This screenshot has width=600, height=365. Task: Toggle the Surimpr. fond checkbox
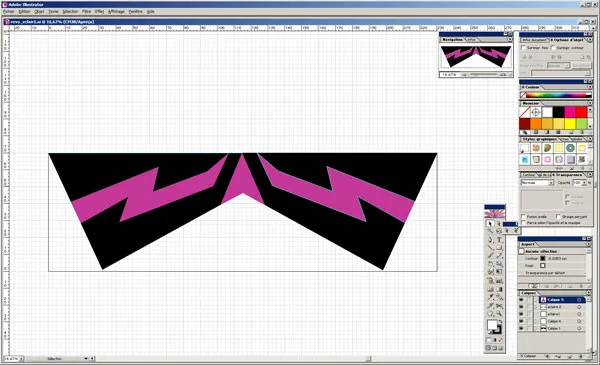pos(523,48)
